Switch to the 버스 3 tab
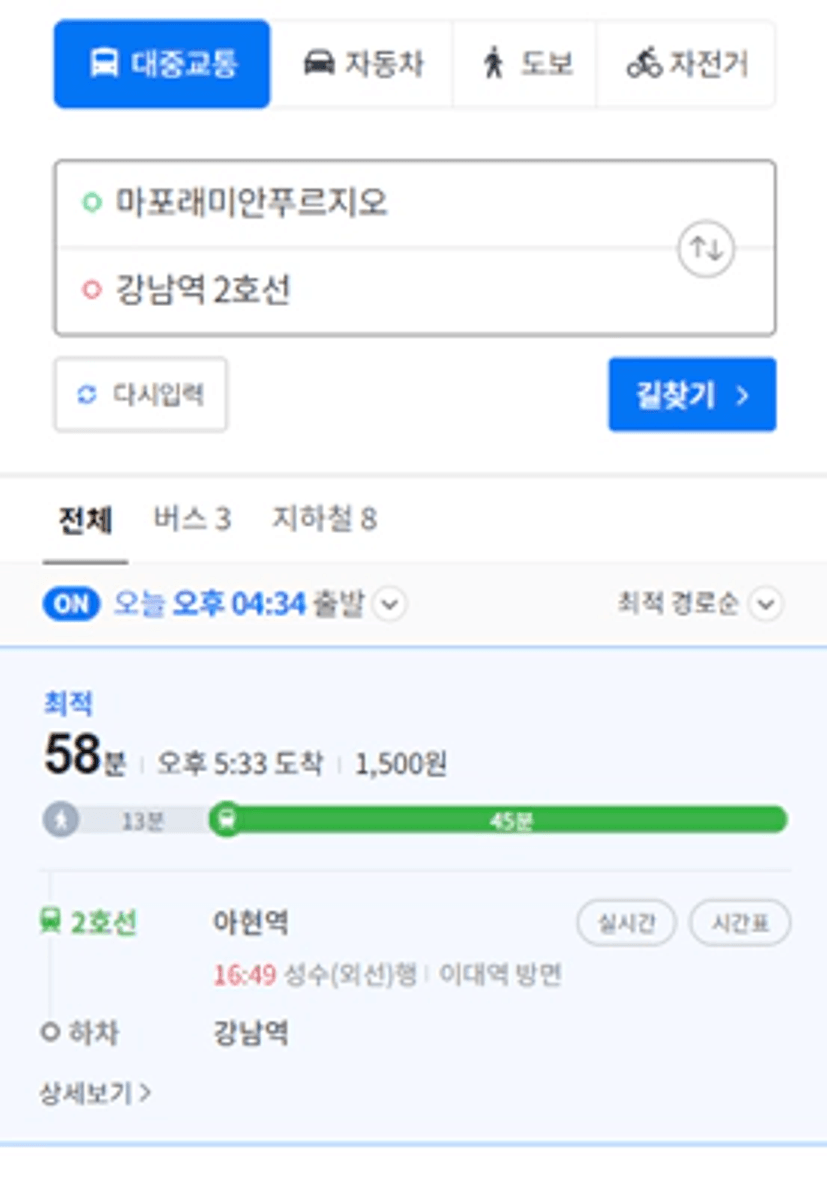This screenshot has height=1185, width=827. [192, 519]
